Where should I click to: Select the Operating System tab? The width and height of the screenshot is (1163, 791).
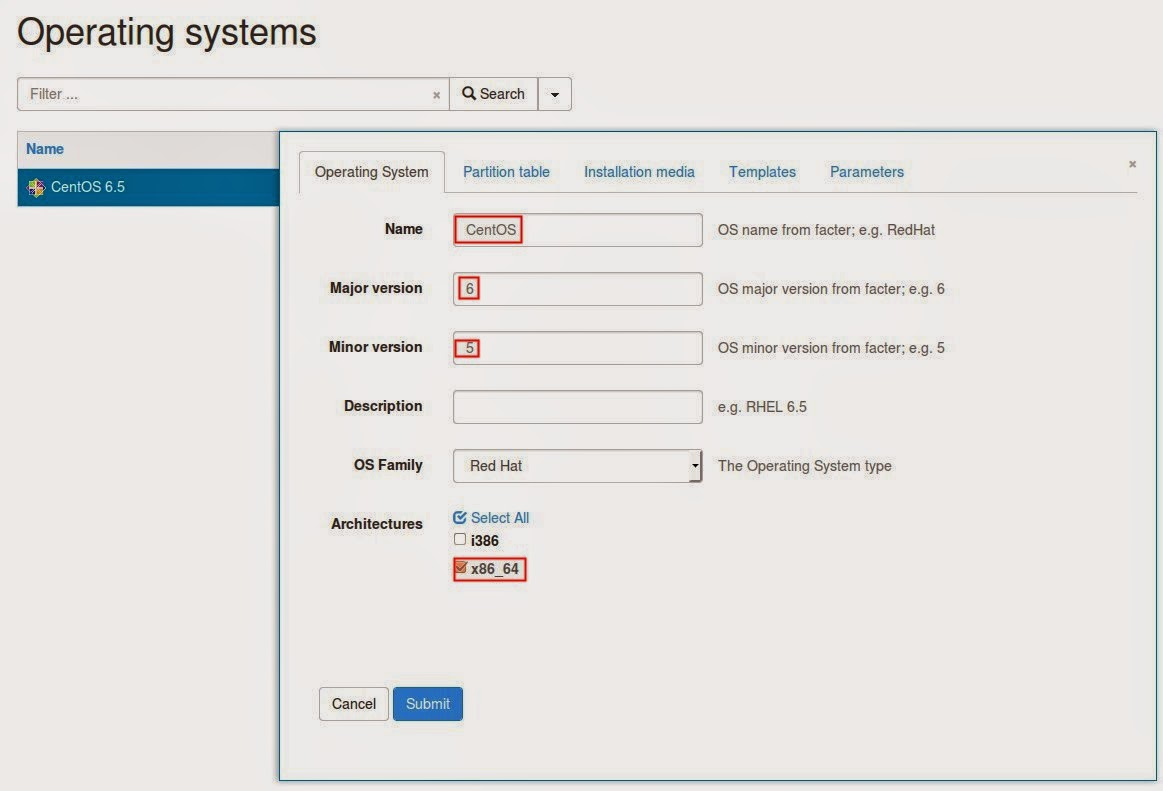click(371, 172)
